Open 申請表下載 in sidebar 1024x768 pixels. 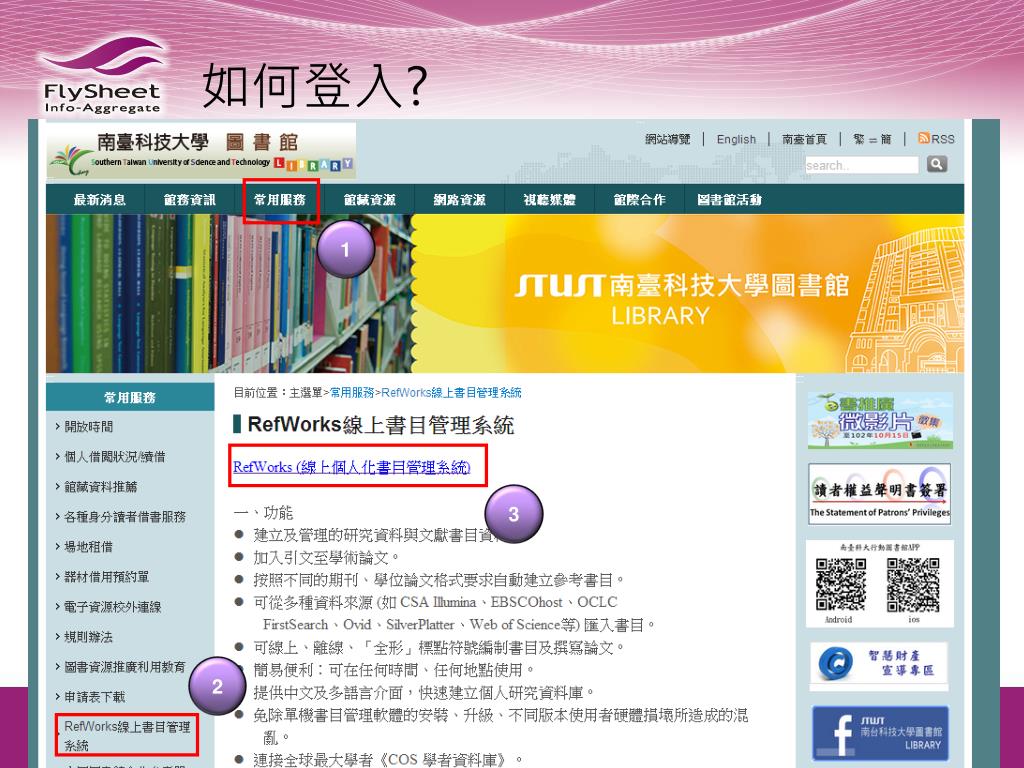tap(94, 697)
